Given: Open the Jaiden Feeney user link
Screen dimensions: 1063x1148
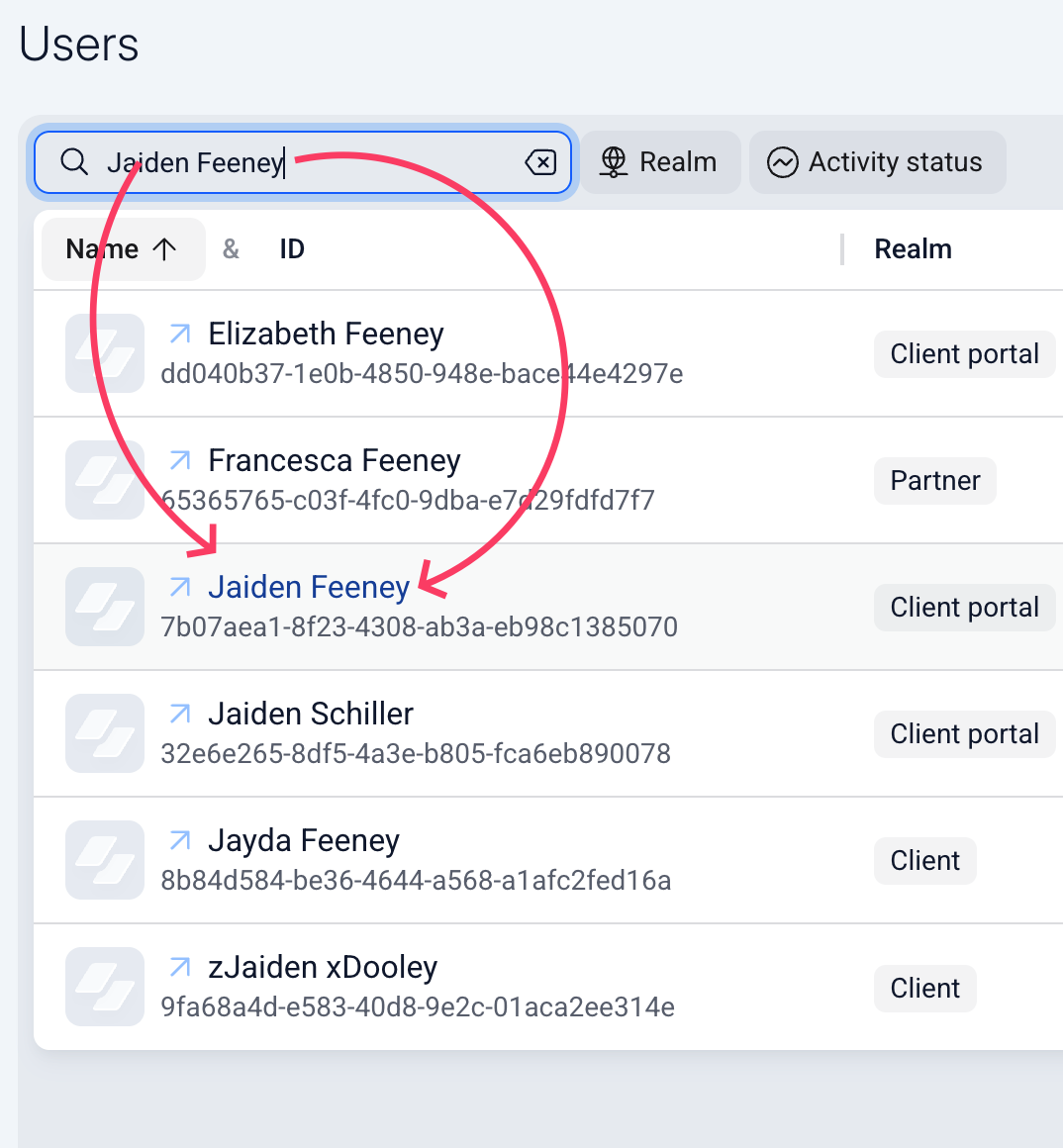Looking at the screenshot, I should [x=309, y=587].
